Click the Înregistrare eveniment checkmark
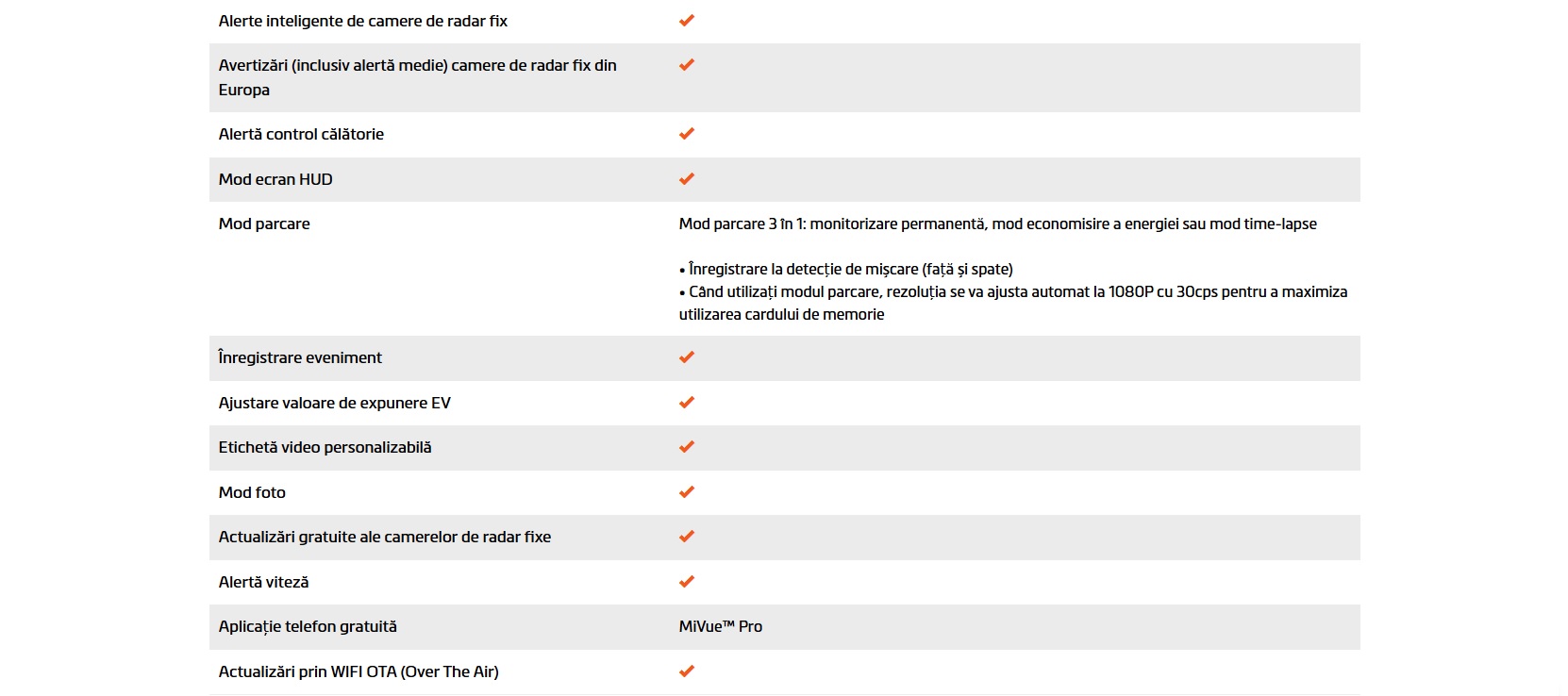This screenshot has height=696, width=1568. click(687, 357)
